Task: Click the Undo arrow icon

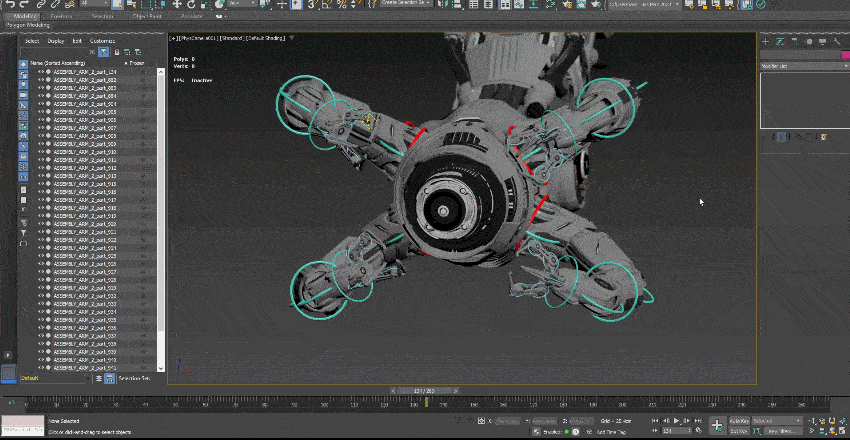Action: 10,4
